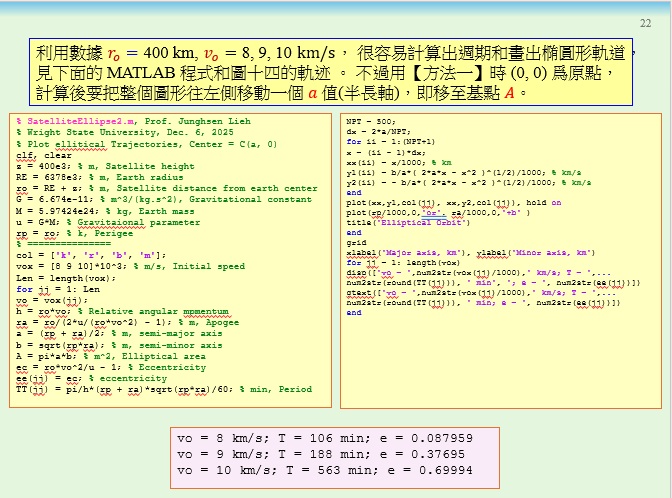
Task: Click the slide page number 22
Action: pyautogui.click(x=643, y=23)
